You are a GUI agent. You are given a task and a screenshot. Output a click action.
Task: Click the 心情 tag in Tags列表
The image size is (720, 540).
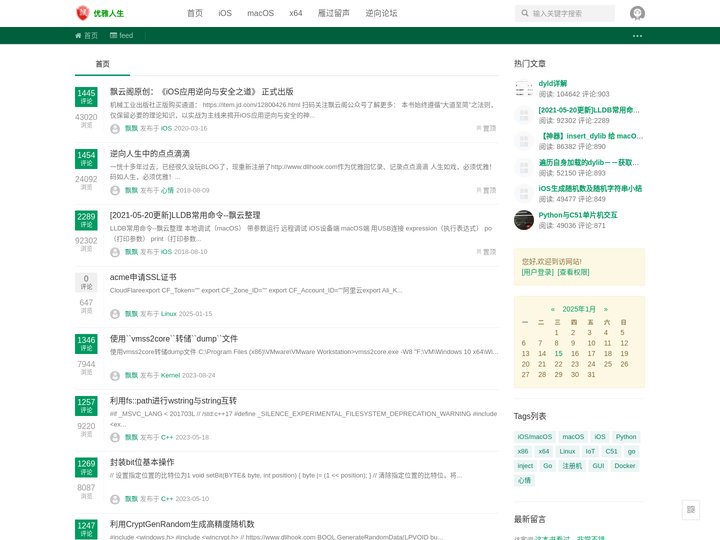pyautogui.click(x=524, y=481)
